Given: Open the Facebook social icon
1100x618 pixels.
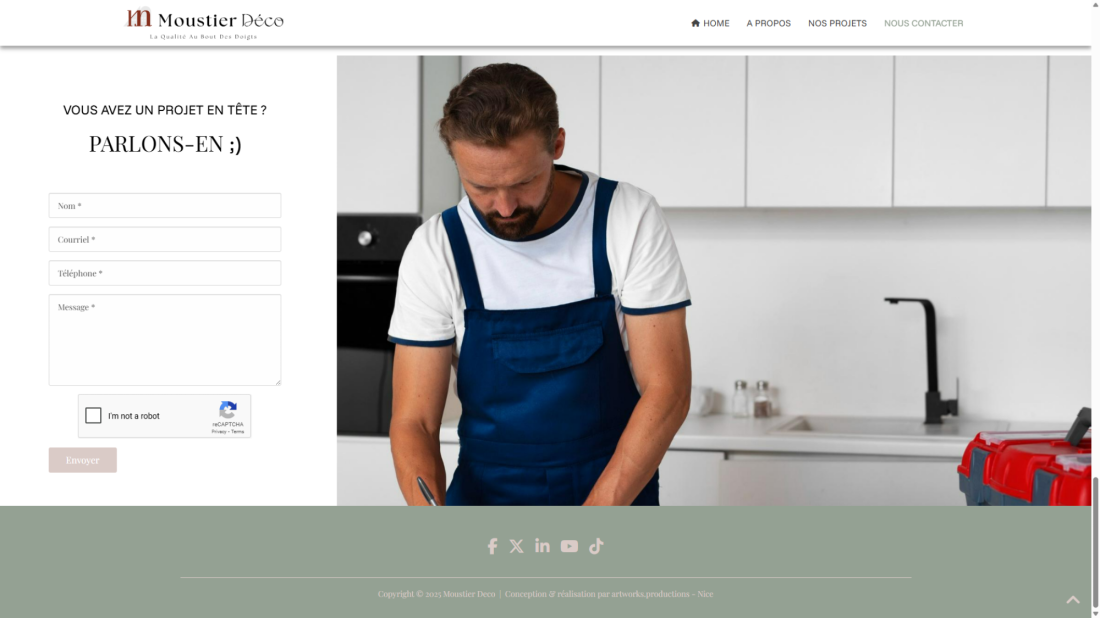Looking at the screenshot, I should coord(492,546).
